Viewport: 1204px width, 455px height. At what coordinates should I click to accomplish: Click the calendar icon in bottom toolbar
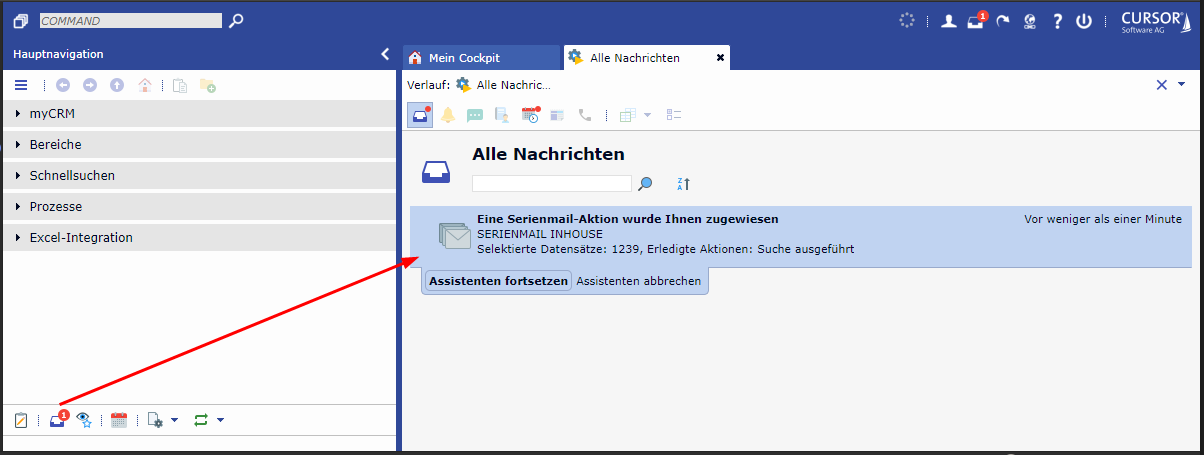pos(119,421)
